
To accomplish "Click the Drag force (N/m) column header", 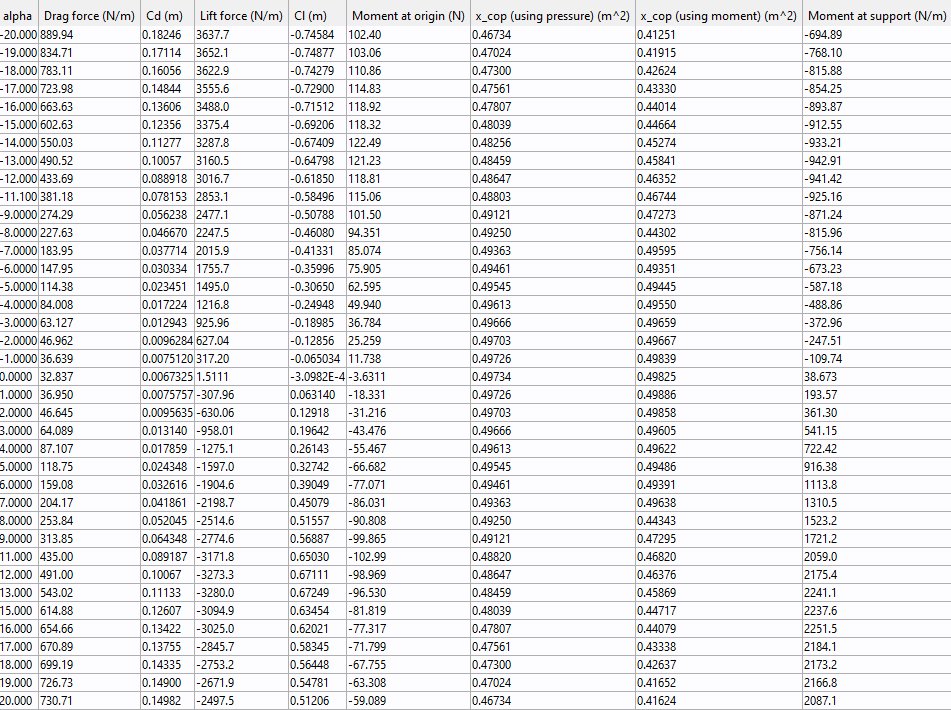I will (89, 16).
